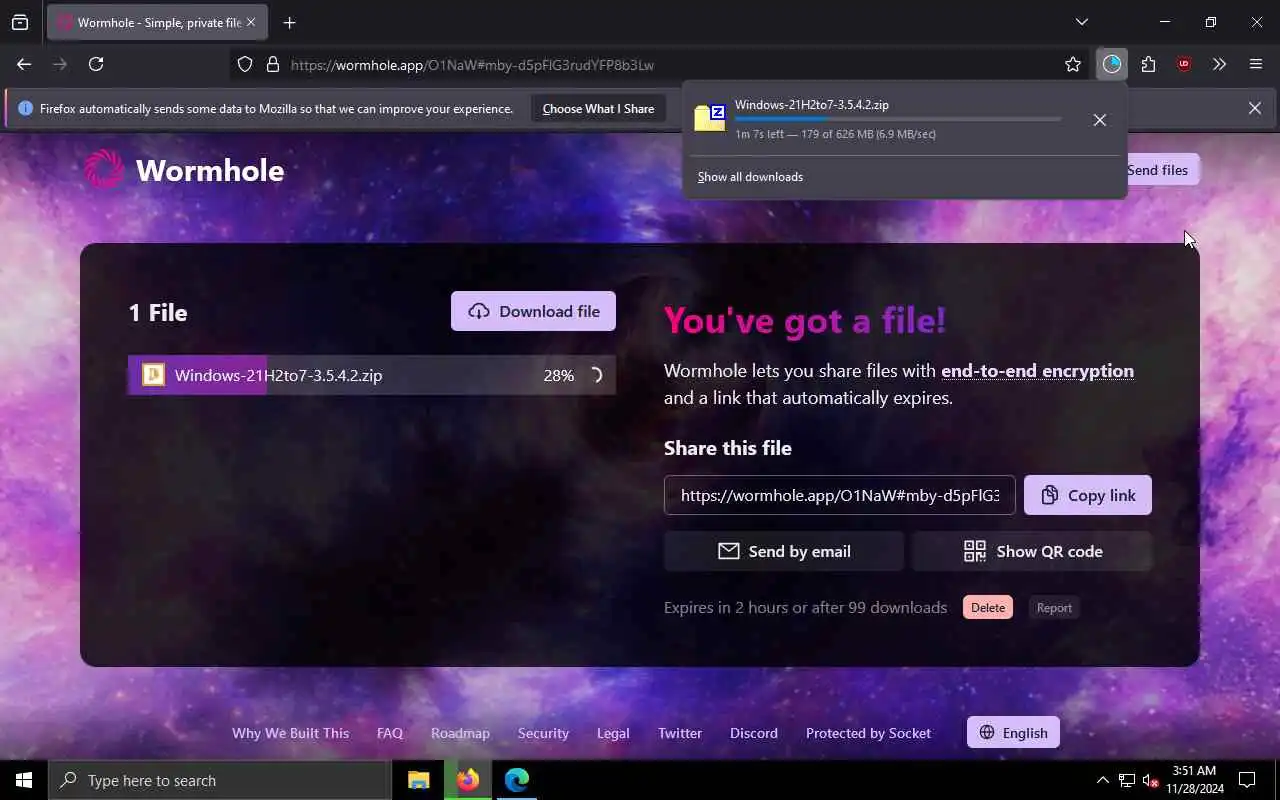Open the Twitter footer link
Image resolution: width=1280 pixels, height=800 pixels.
pyautogui.click(x=680, y=733)
